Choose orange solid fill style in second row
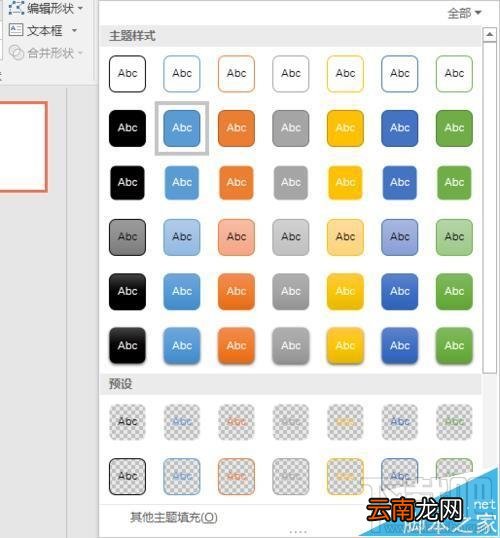 click(236, 128)
